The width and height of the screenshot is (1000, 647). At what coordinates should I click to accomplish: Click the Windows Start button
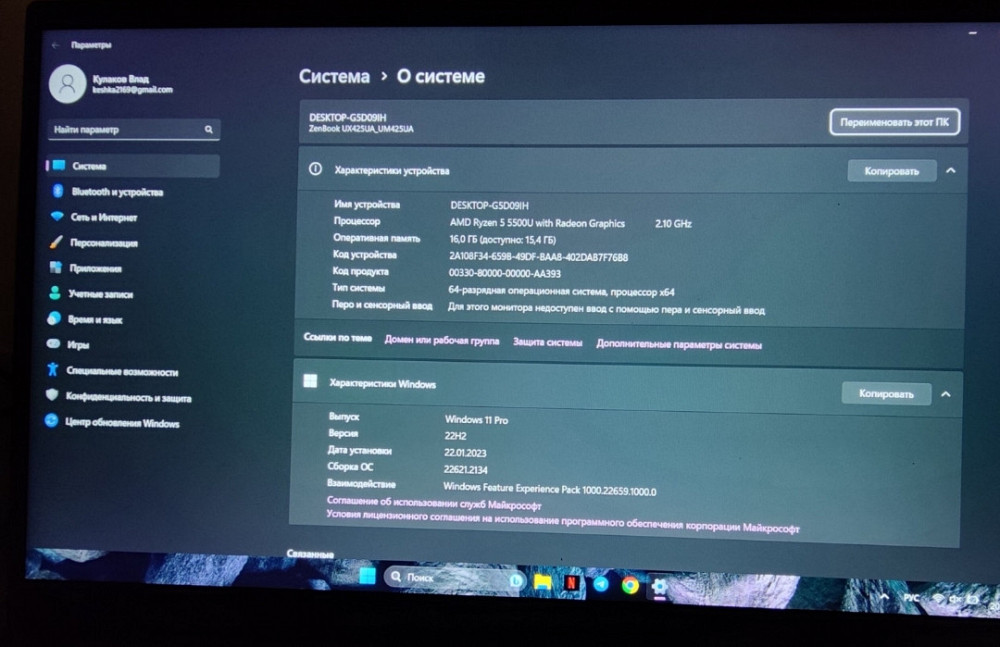pos(367,576)
